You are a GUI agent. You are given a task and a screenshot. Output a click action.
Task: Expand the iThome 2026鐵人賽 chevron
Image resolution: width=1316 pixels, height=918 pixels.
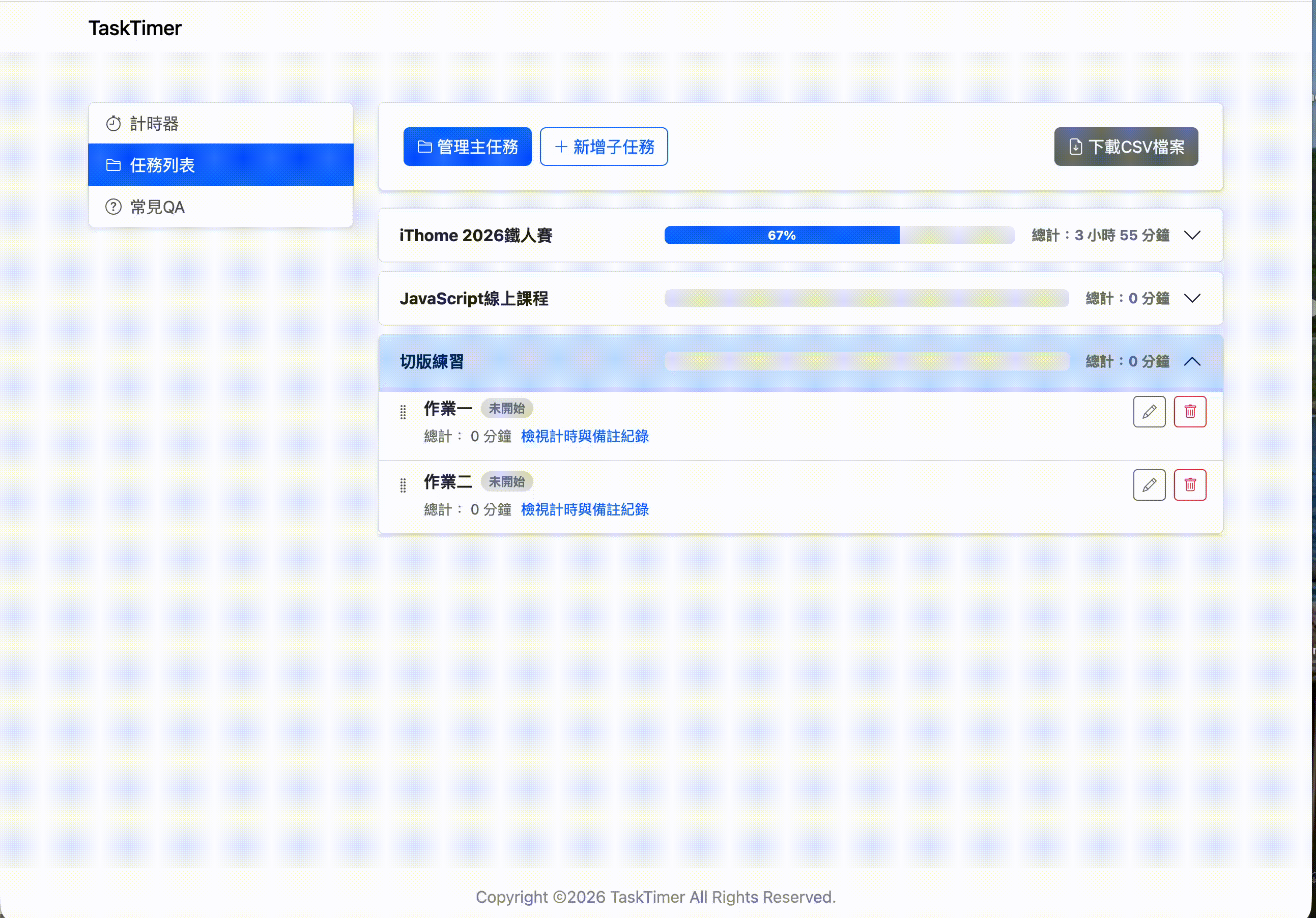point(1192,236)
